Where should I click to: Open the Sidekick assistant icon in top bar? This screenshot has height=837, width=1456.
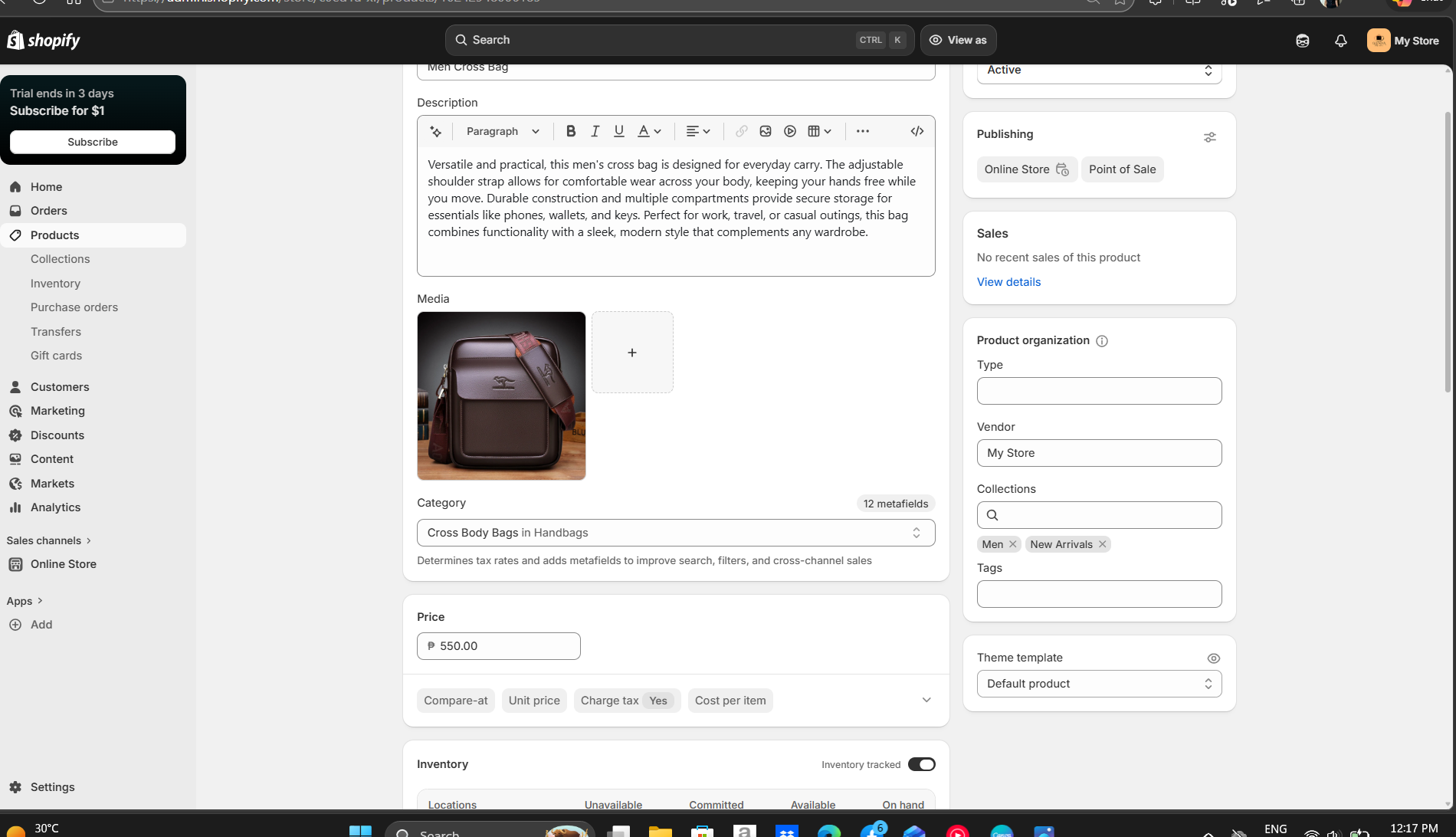click(1302, 41)
